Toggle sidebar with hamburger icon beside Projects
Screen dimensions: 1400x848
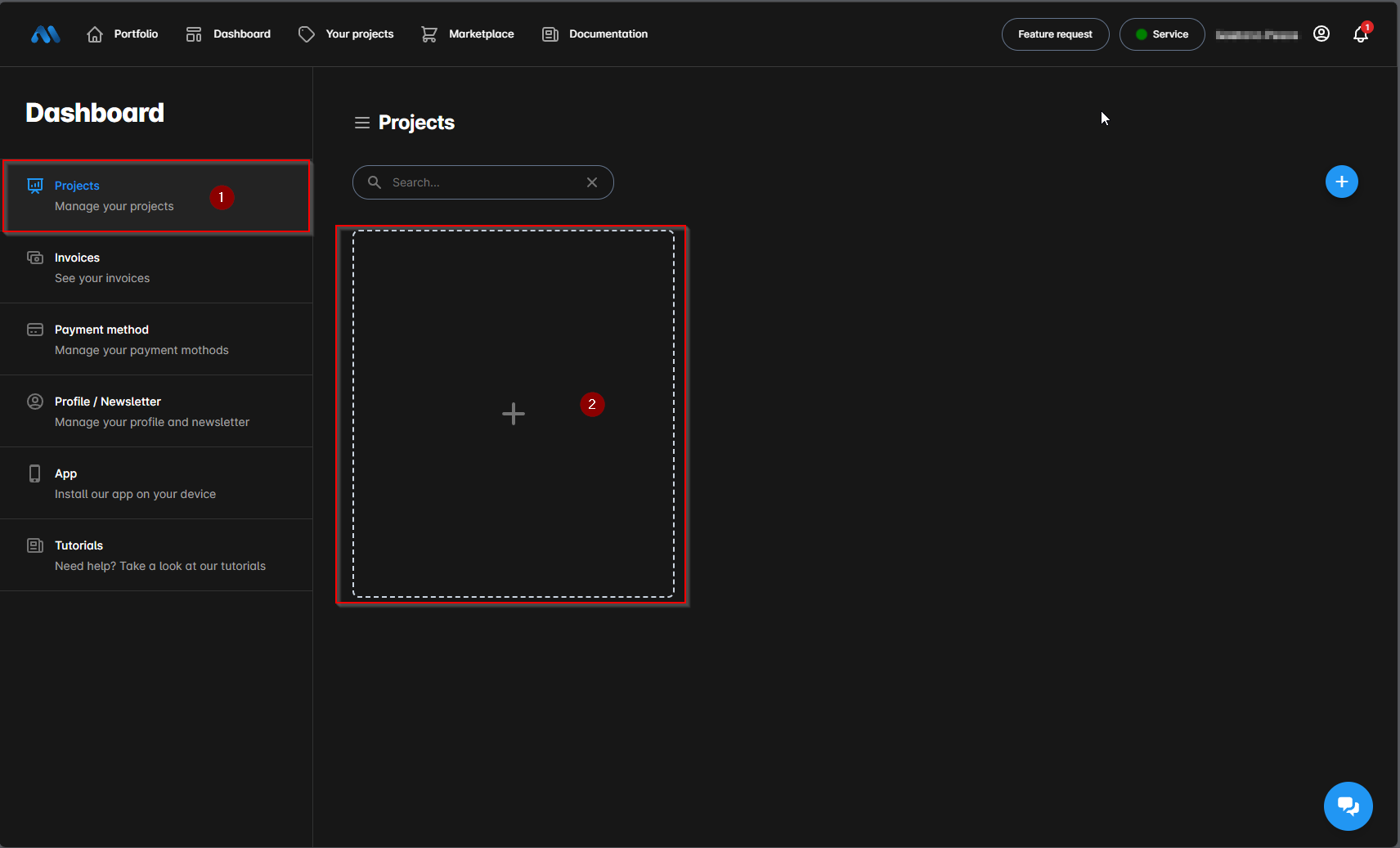tap(361, 123)
